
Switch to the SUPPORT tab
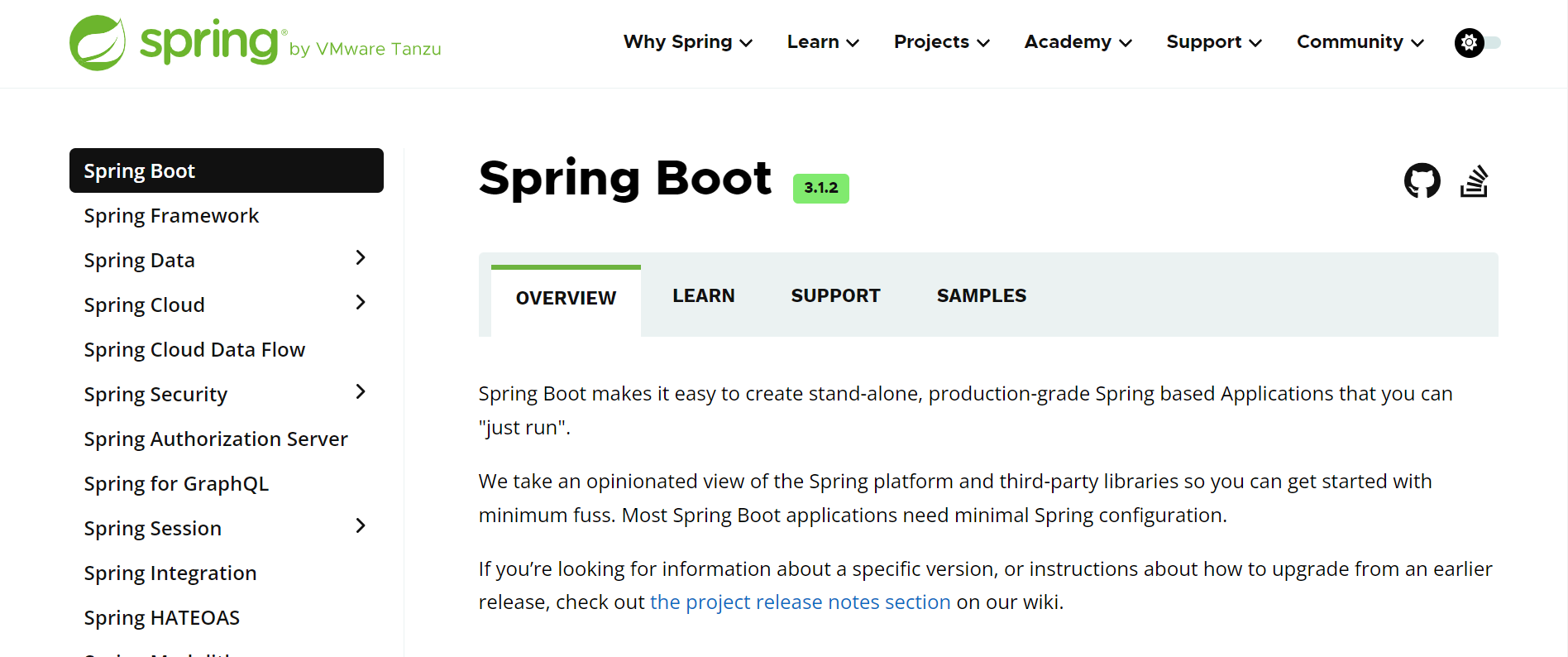pos(835,296)
